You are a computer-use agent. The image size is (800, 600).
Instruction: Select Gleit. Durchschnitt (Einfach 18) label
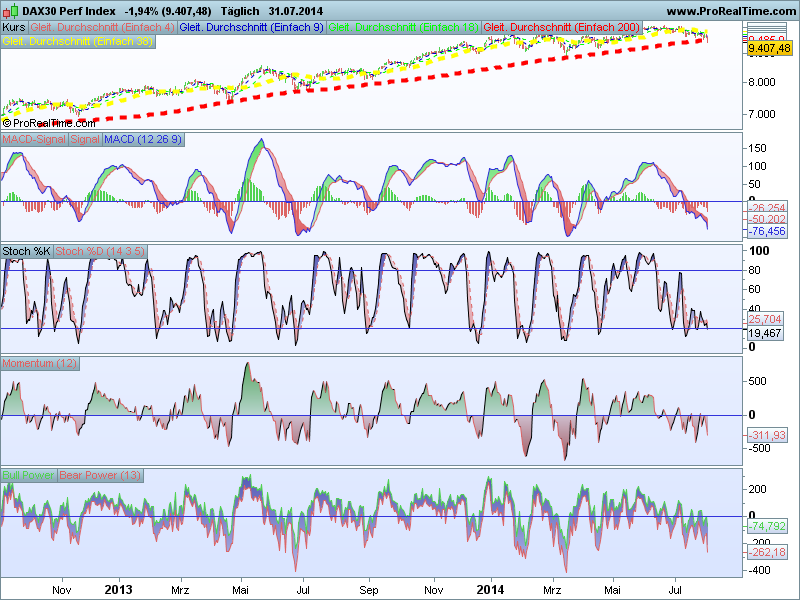tap(404, 27)
